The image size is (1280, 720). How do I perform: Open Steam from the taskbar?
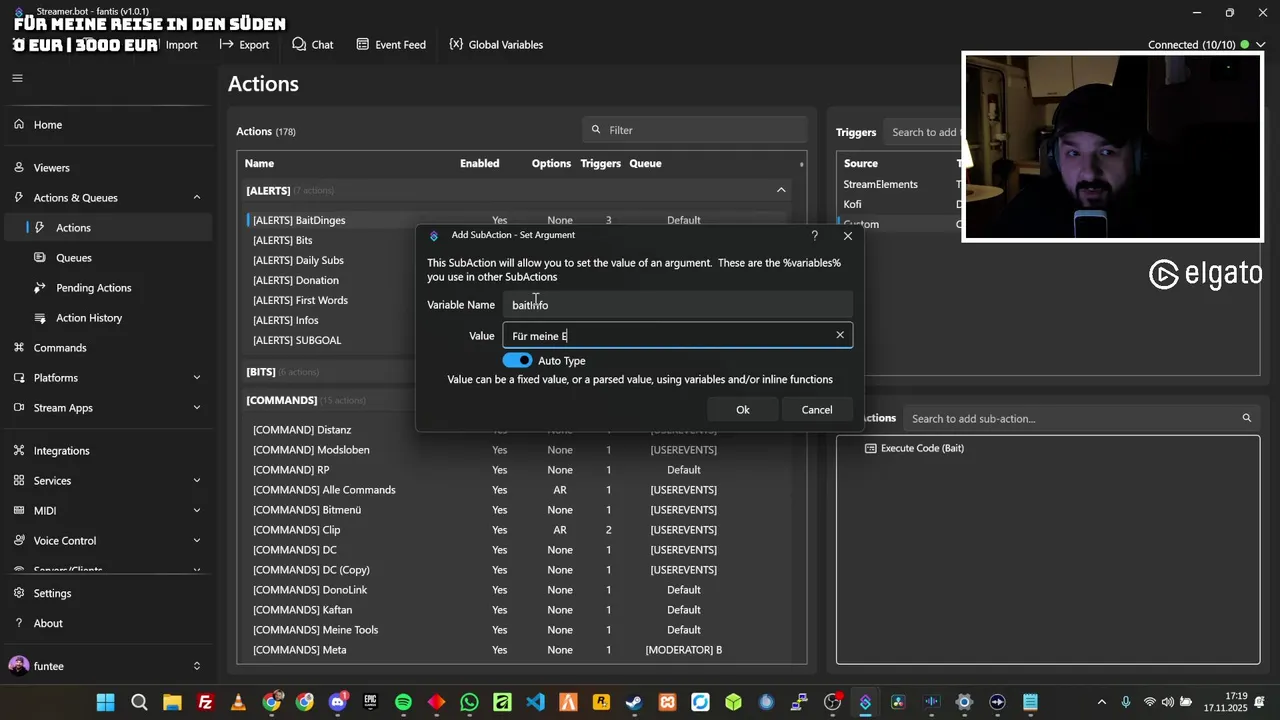[634, 702]
